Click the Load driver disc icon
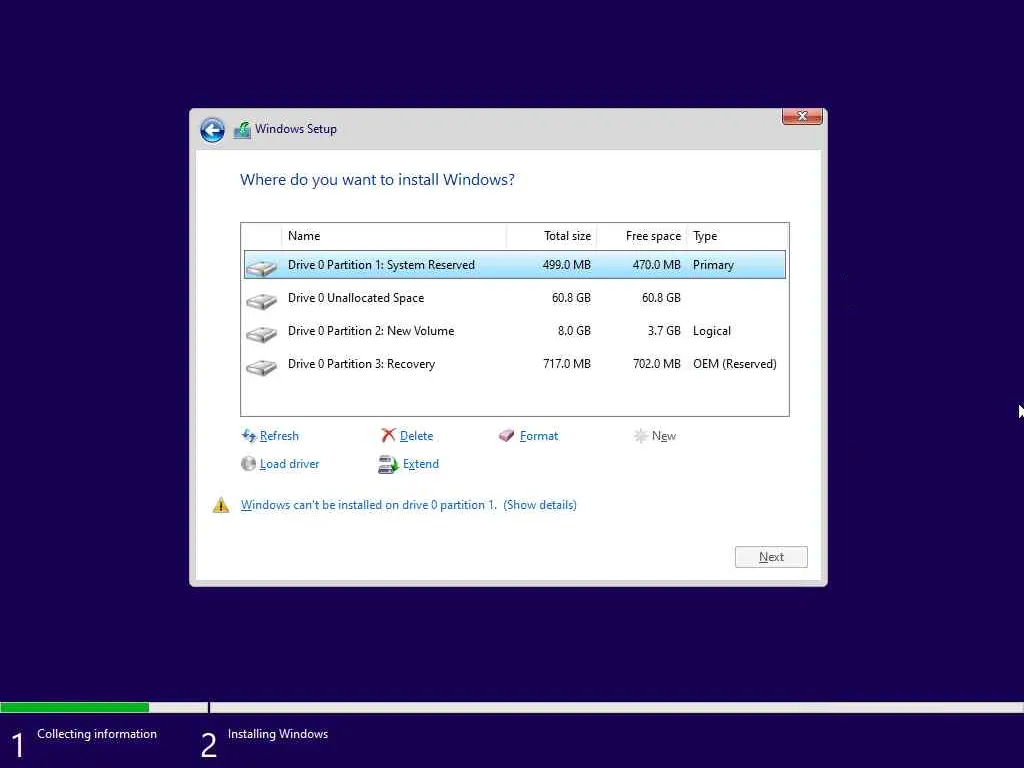The width and height of the screenshot is (1024, 768). 248,464
